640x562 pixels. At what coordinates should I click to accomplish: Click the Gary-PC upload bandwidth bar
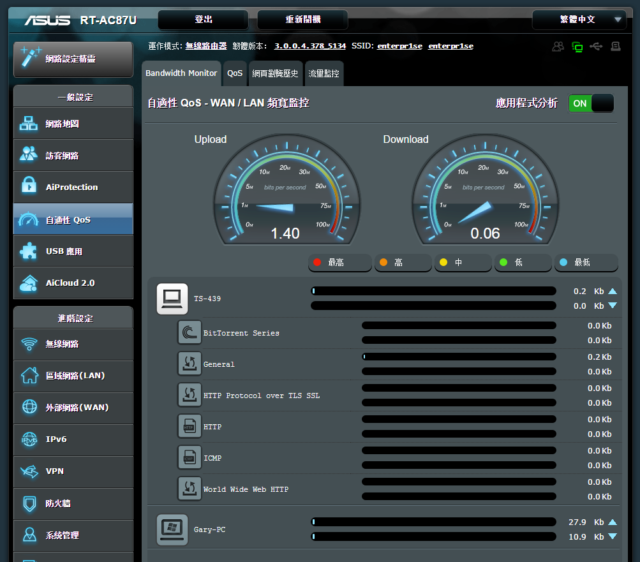[x=433, y=522]
